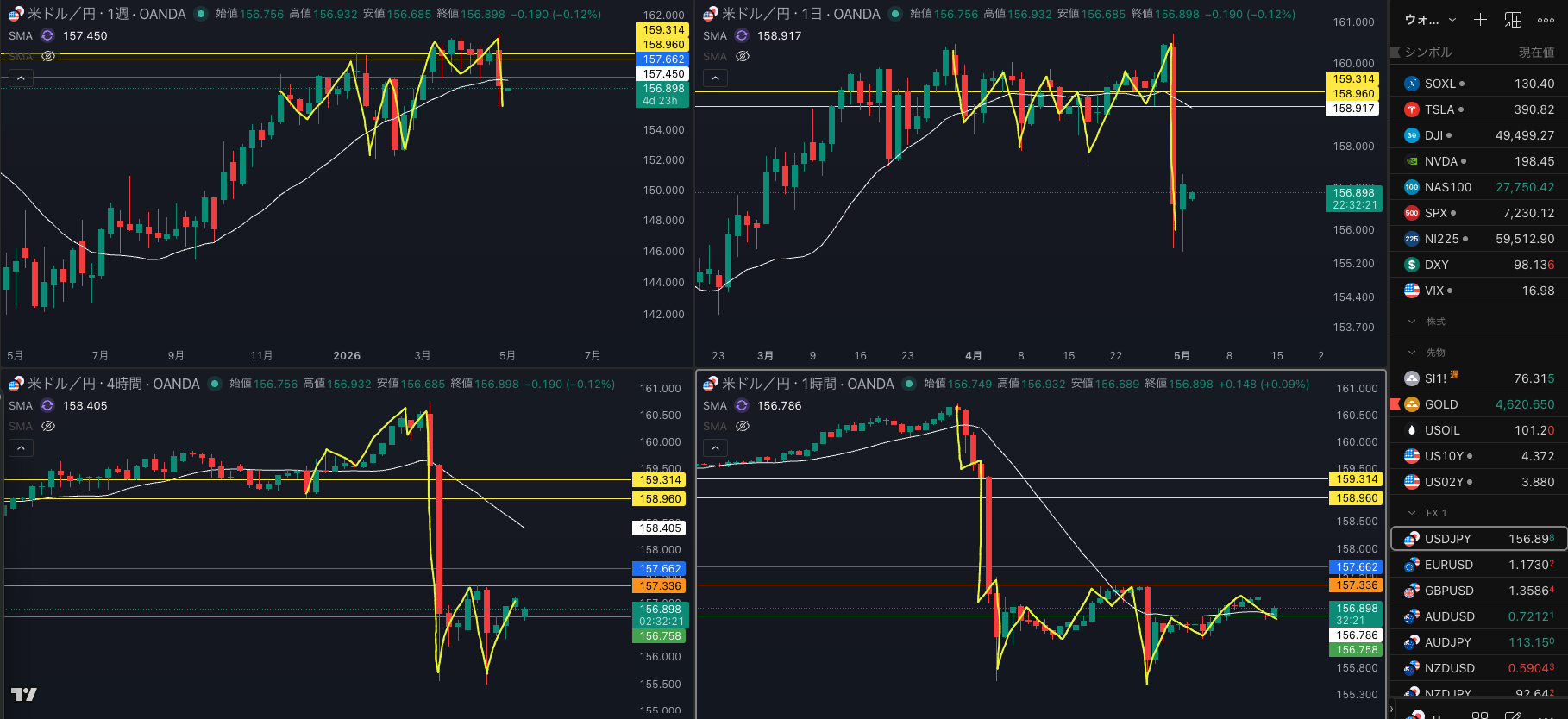Click the red flag marker beside GOLD

1395,403
